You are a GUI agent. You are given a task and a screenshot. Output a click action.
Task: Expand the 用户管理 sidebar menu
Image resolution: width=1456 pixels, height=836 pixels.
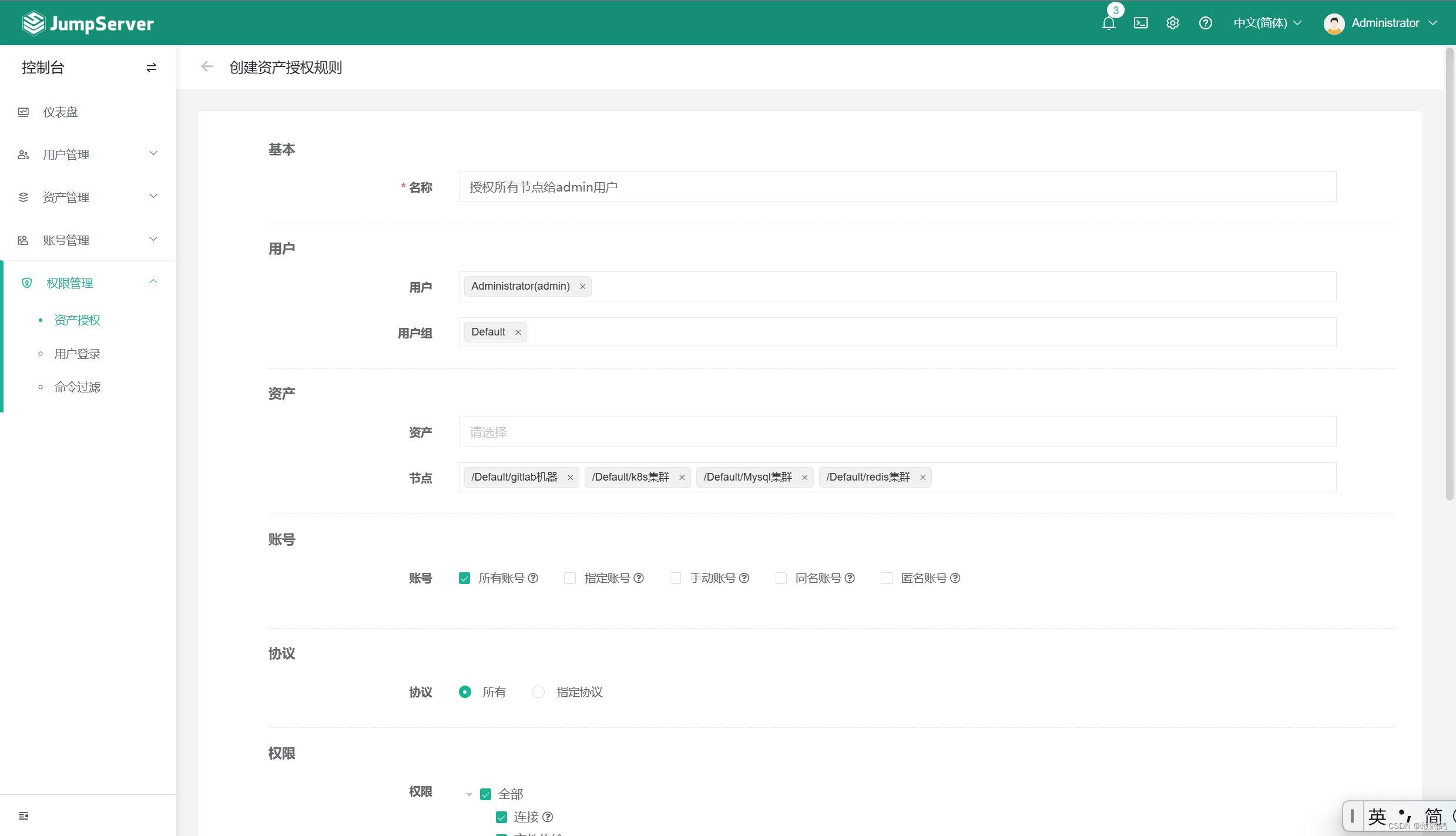pos(88,155)
